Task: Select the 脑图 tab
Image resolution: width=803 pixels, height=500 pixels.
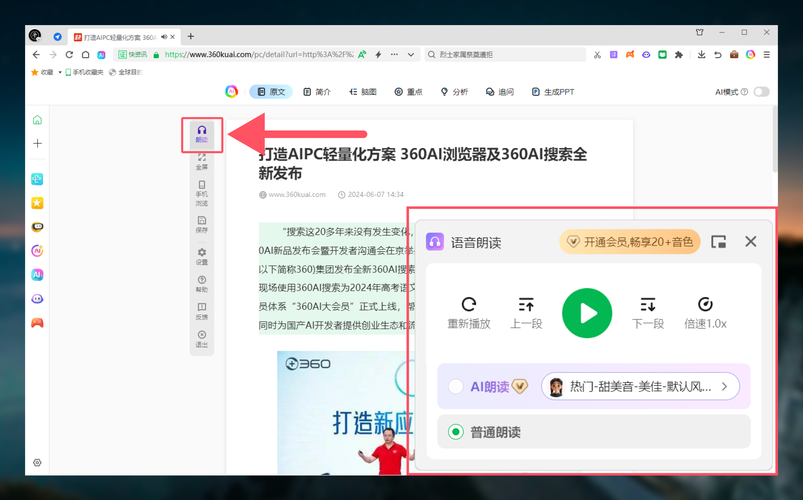Action: click(x=363, y=92)
